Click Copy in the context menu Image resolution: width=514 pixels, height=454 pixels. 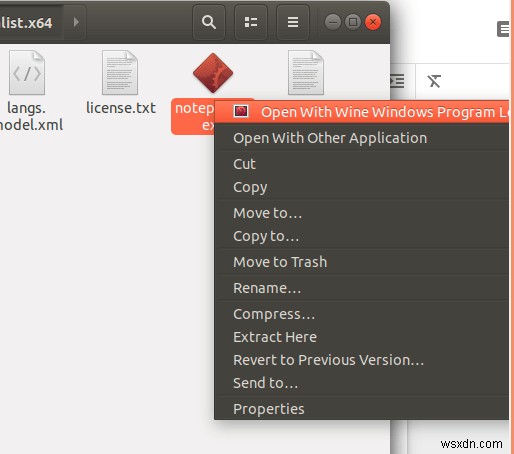tap(362, 187)
